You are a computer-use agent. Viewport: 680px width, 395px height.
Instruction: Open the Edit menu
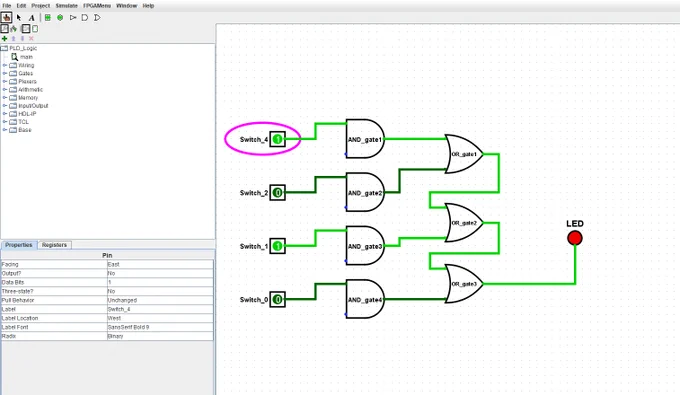(21, 6)
